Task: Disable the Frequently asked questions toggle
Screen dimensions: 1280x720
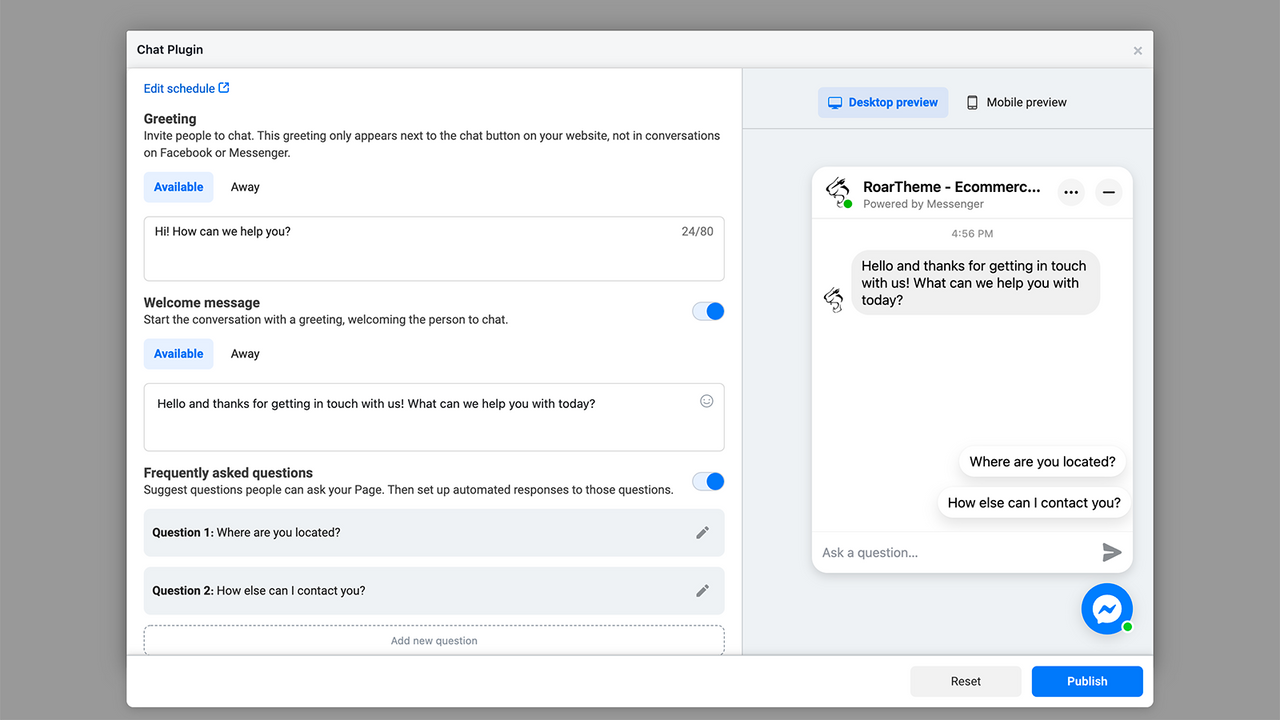Action: (708, 481)
